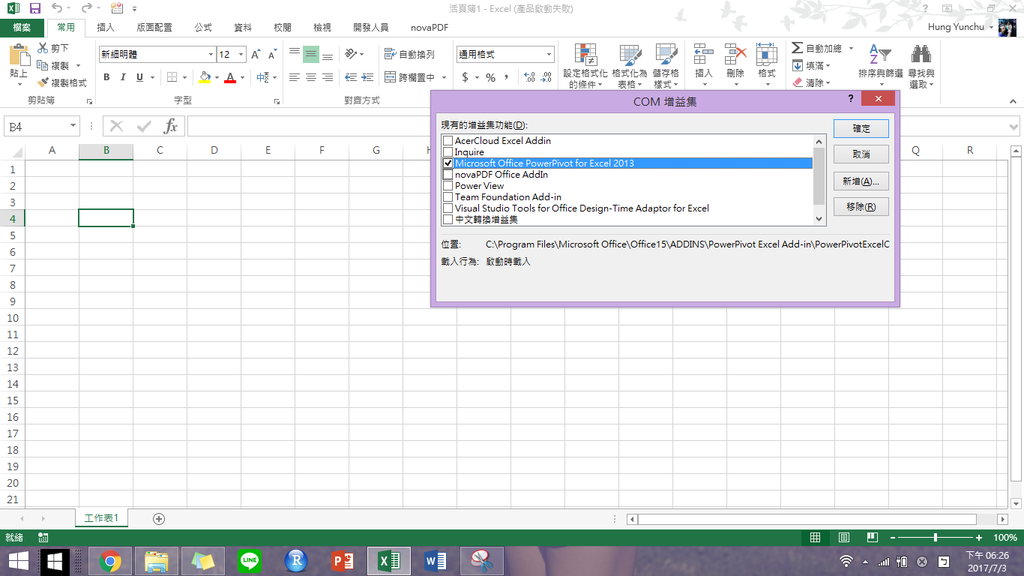Click the middle align icon
1024x576 pixels.
click(x=311, y=54)
